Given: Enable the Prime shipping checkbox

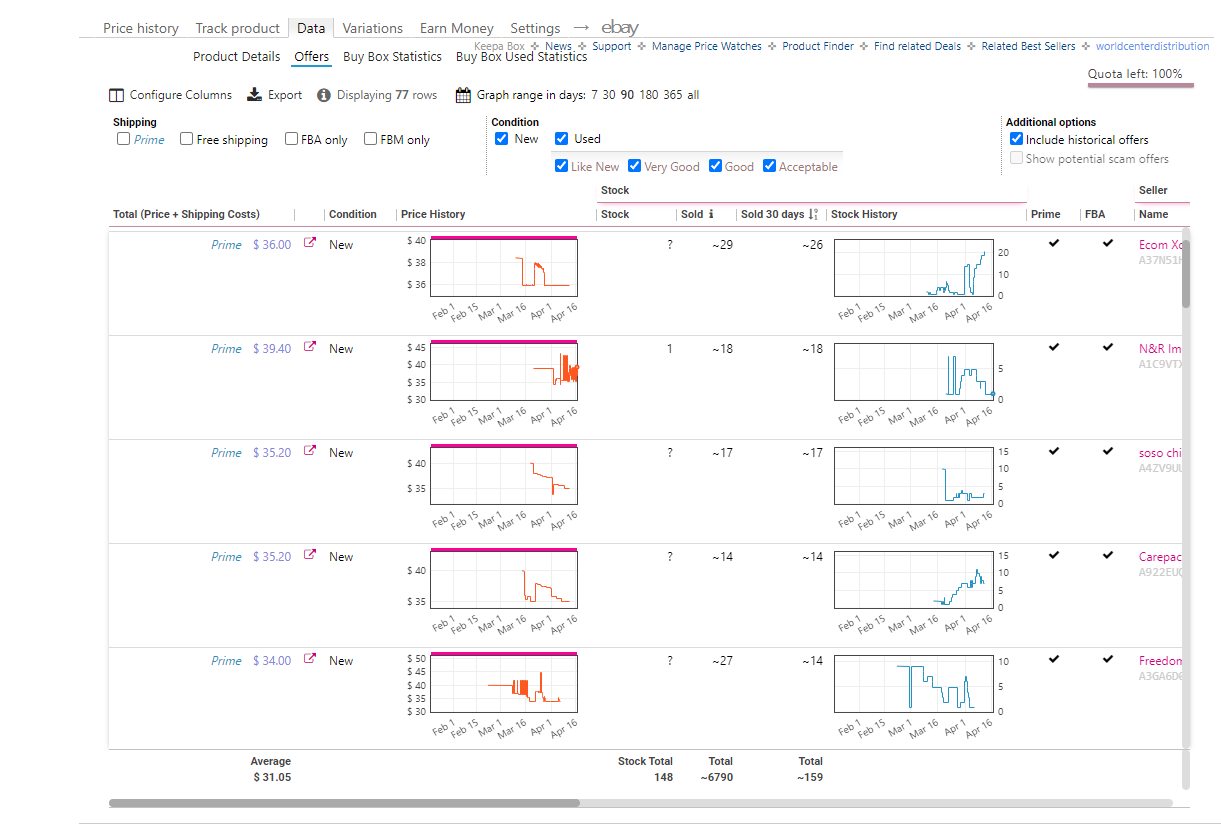Looking at the screenshot, I should click(124, 139).
